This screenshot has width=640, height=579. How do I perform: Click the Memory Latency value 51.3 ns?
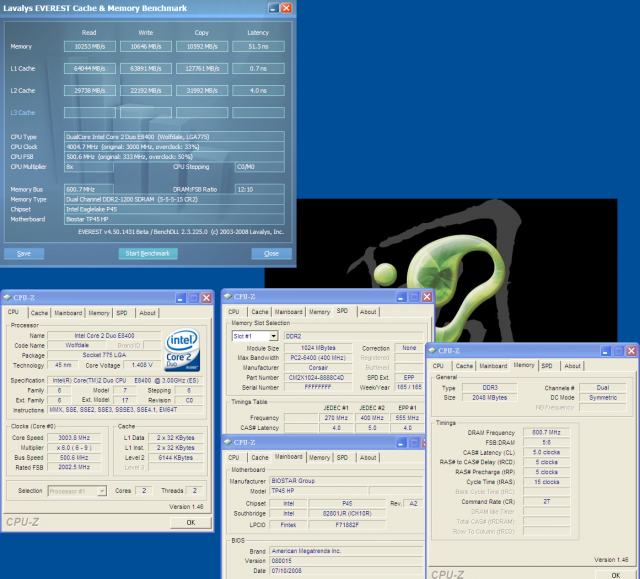(x=258, y=47)
